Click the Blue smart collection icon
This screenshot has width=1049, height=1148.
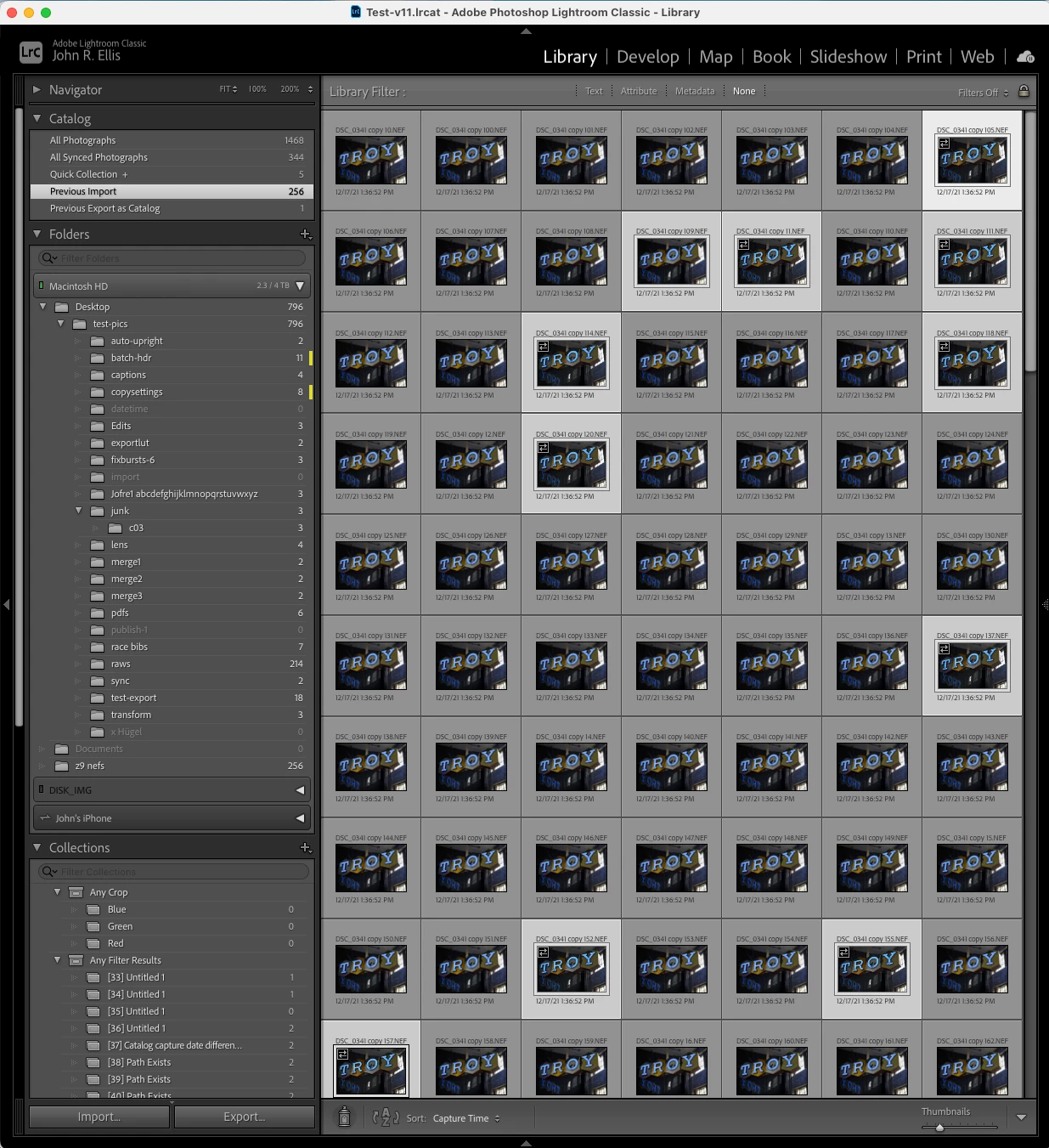[x=93, y=909]
